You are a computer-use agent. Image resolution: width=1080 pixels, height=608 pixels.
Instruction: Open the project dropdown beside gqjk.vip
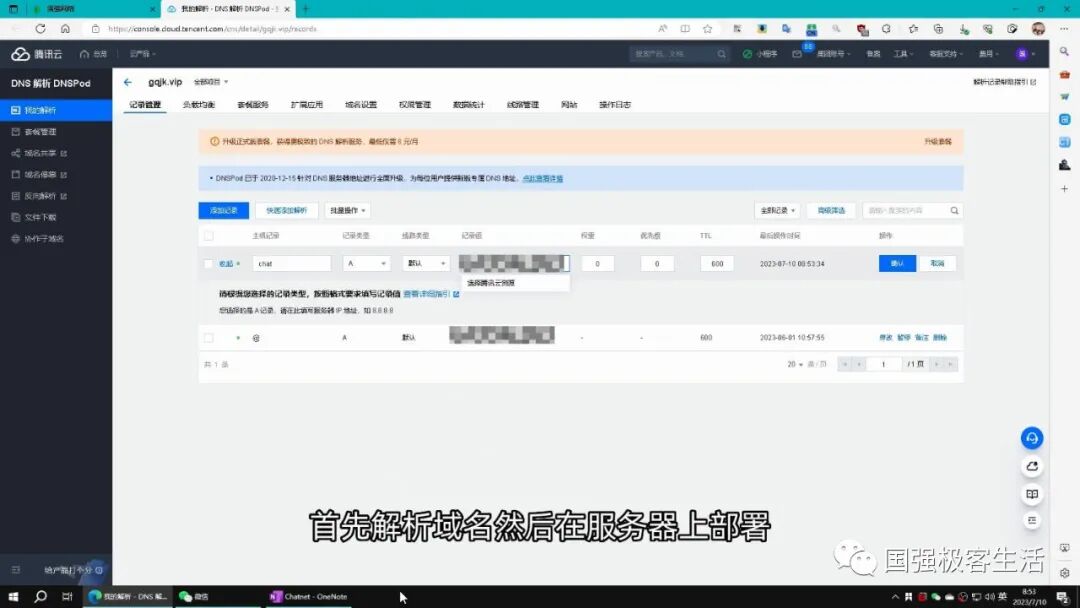[x=210, y=82]
